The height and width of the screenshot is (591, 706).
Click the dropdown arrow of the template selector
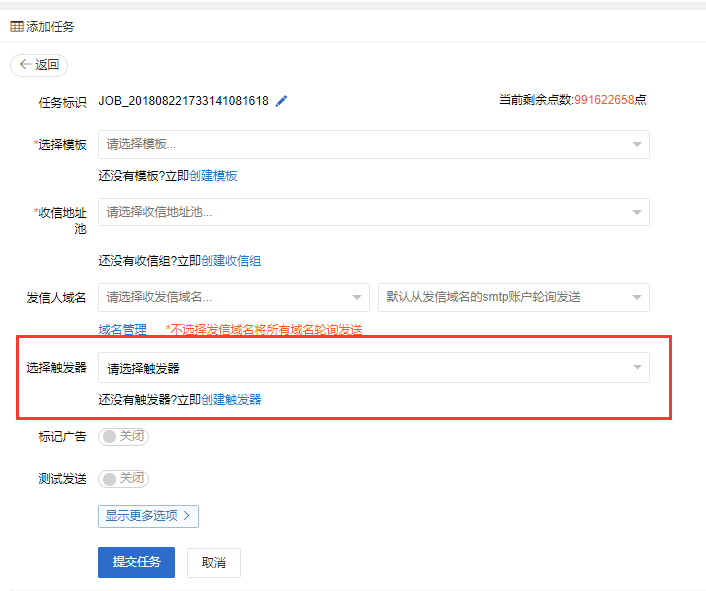pos(637,145)
